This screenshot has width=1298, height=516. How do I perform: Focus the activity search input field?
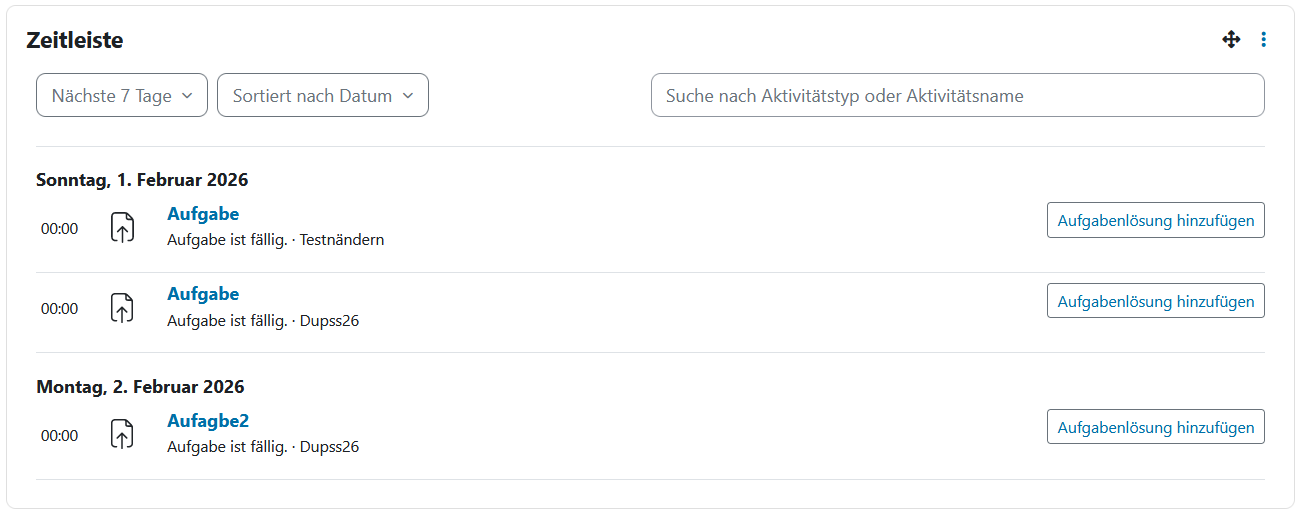pyautogui.click(x=957, y=96)
